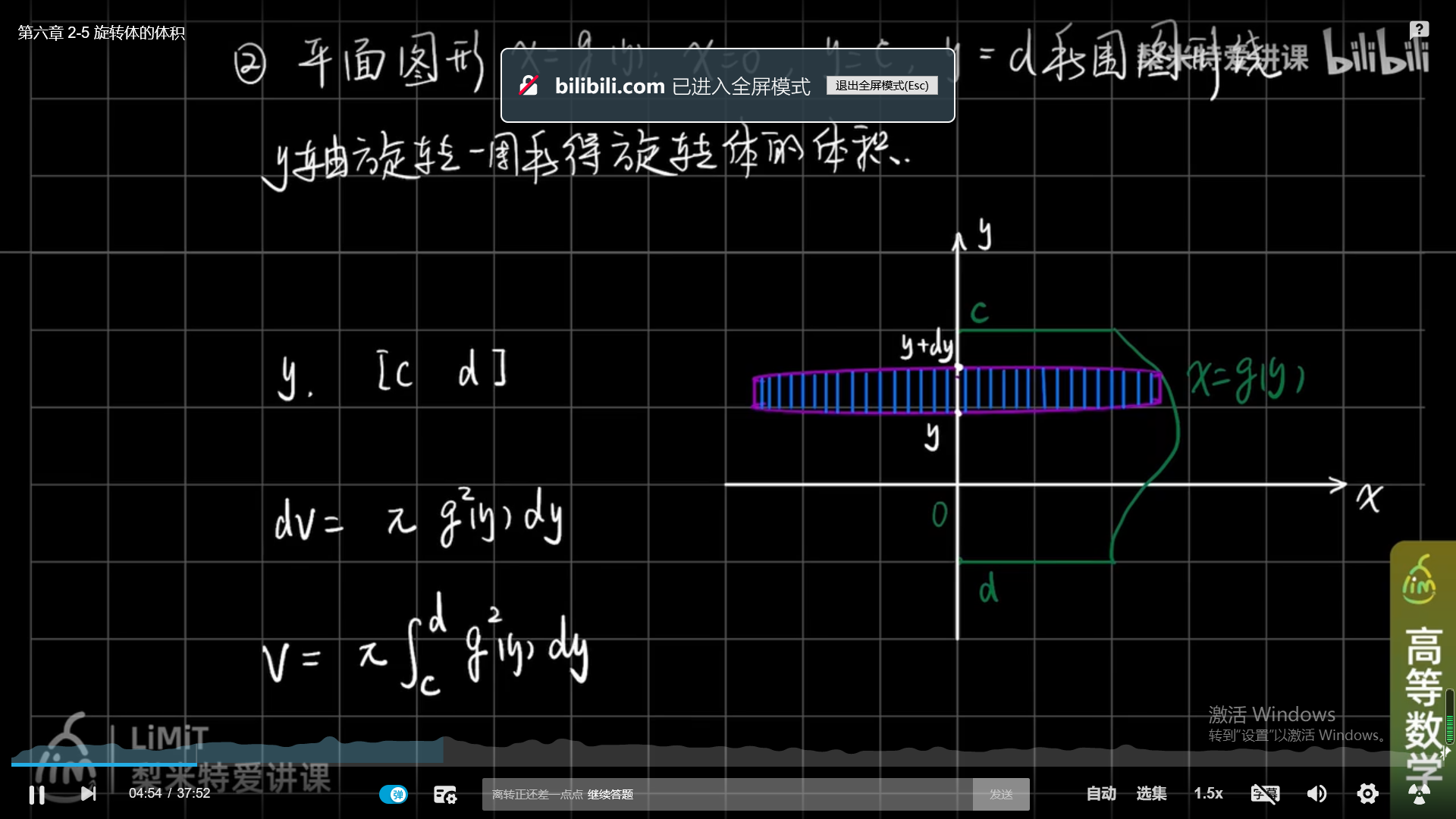
Task: Click the blocked lock icon in notification
Action: point(529,86)
